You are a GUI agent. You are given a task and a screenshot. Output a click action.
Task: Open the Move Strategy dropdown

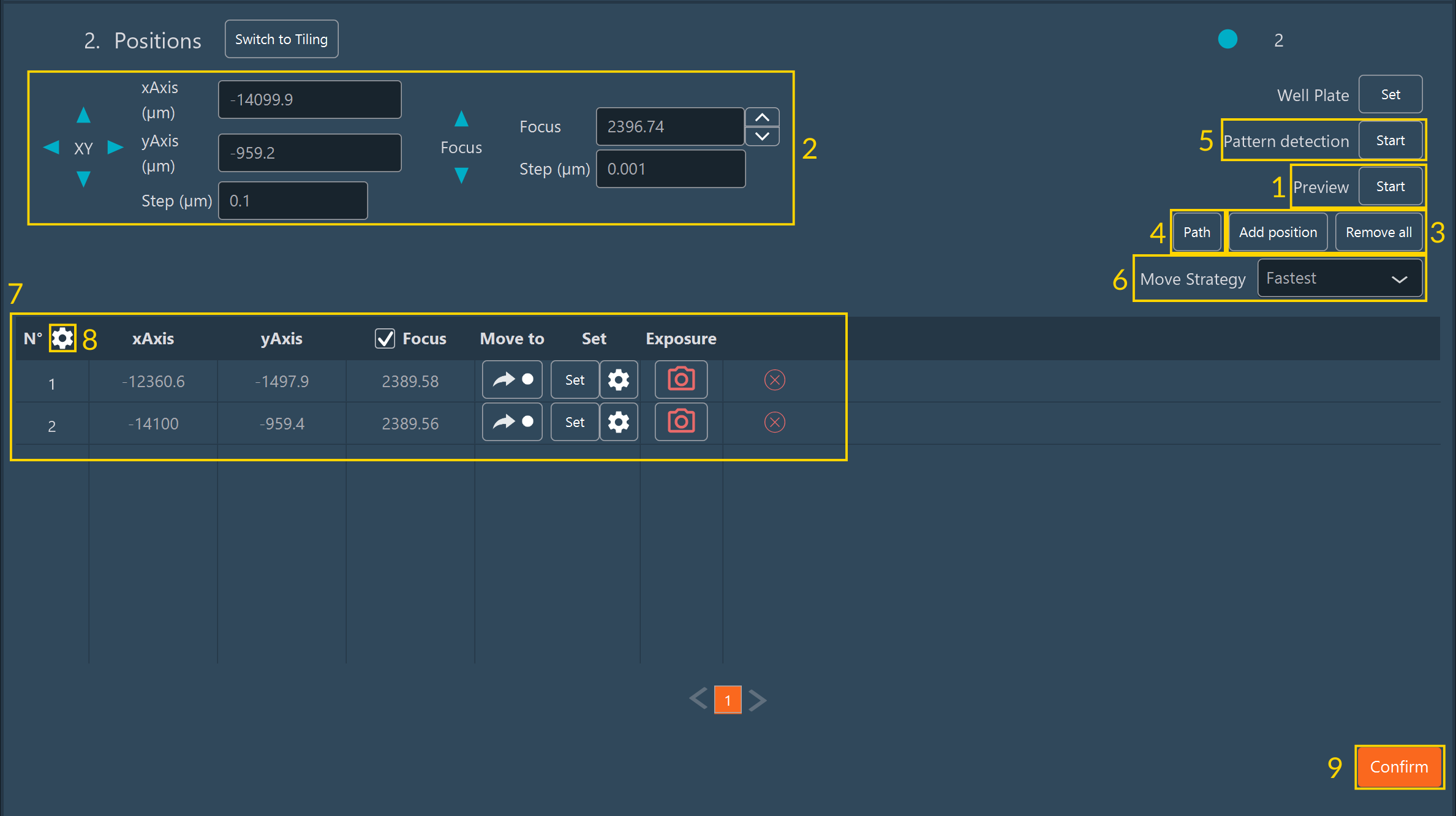click(x=1339, y=279)
